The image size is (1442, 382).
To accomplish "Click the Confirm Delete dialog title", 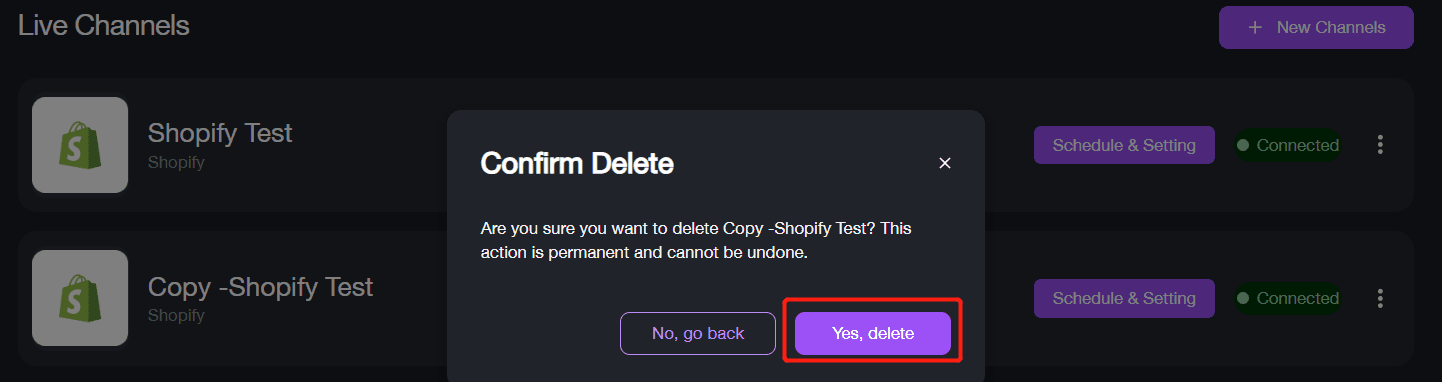I will [x=577, y=164].
